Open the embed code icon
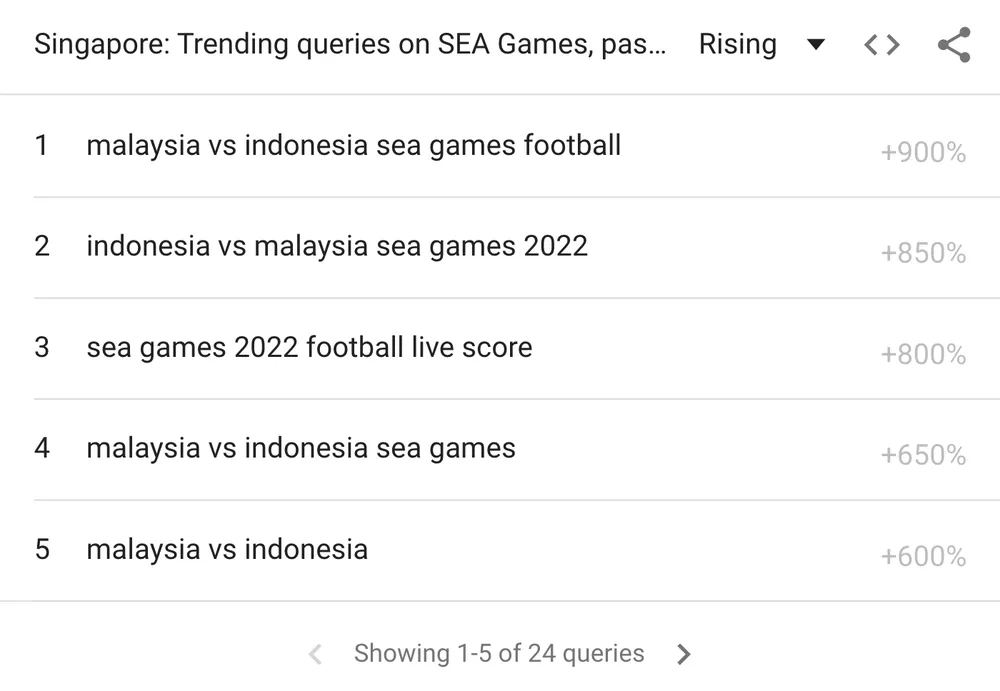 click(x=881, y=44)
